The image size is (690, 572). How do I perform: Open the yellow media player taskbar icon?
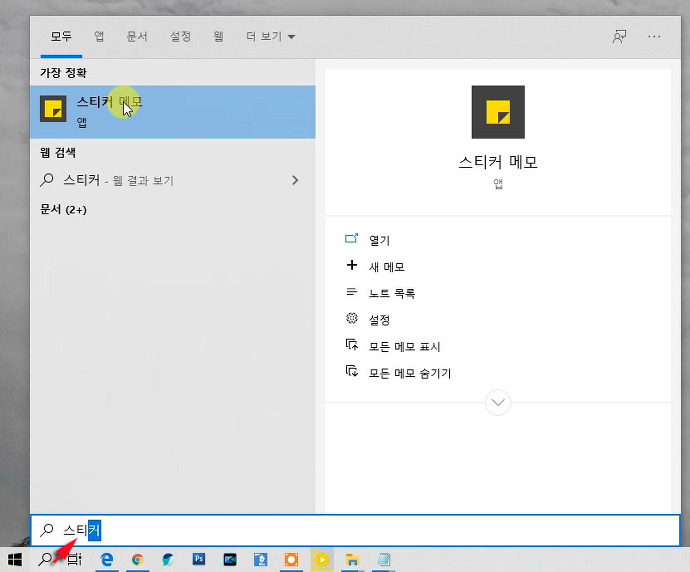tap(322, 560)
